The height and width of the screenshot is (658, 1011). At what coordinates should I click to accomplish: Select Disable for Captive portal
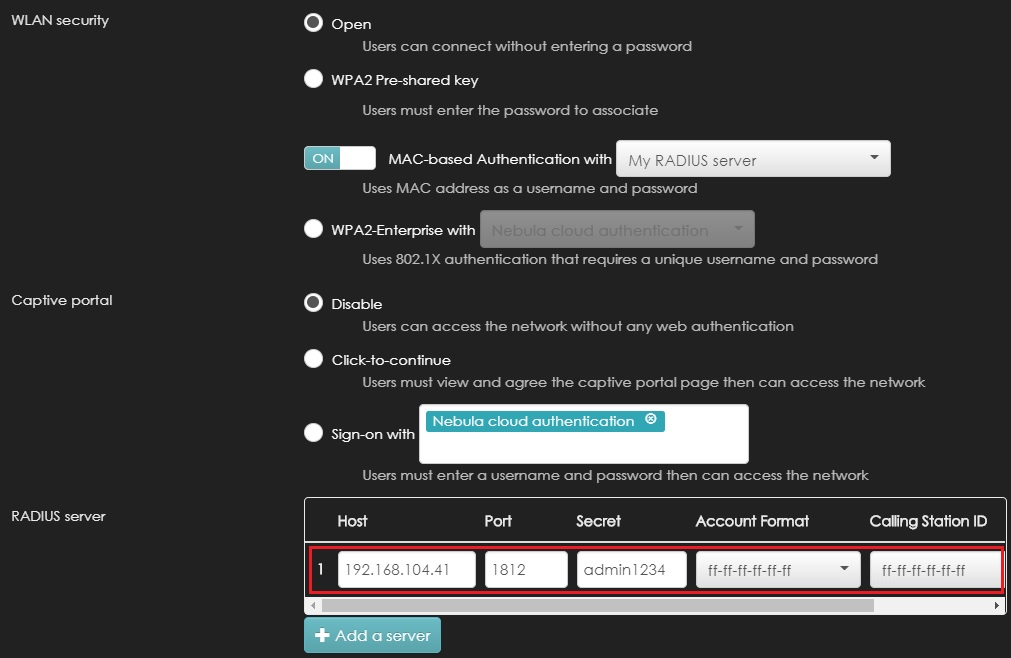313,302
